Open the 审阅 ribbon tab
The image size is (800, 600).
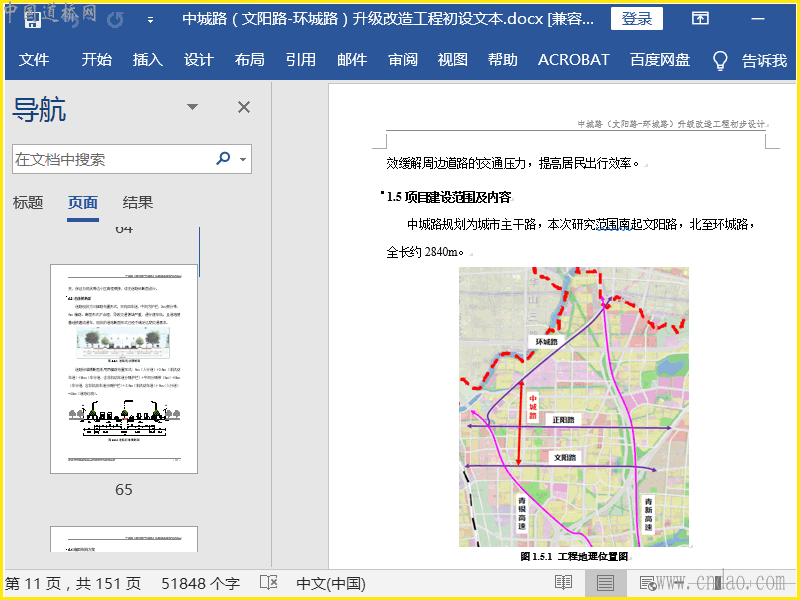(403, 60)
